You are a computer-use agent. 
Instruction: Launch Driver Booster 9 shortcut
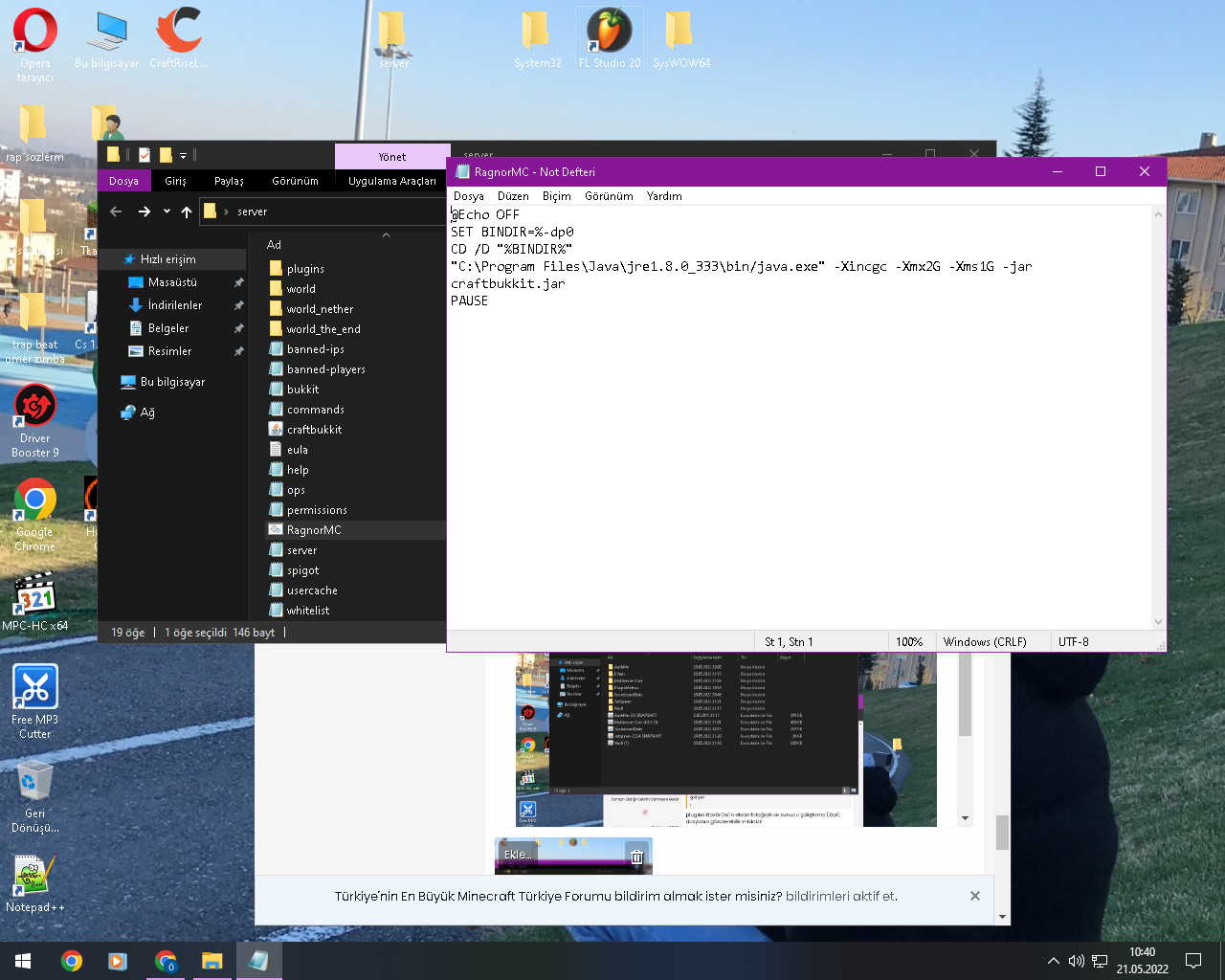click(x=34, y=421)
